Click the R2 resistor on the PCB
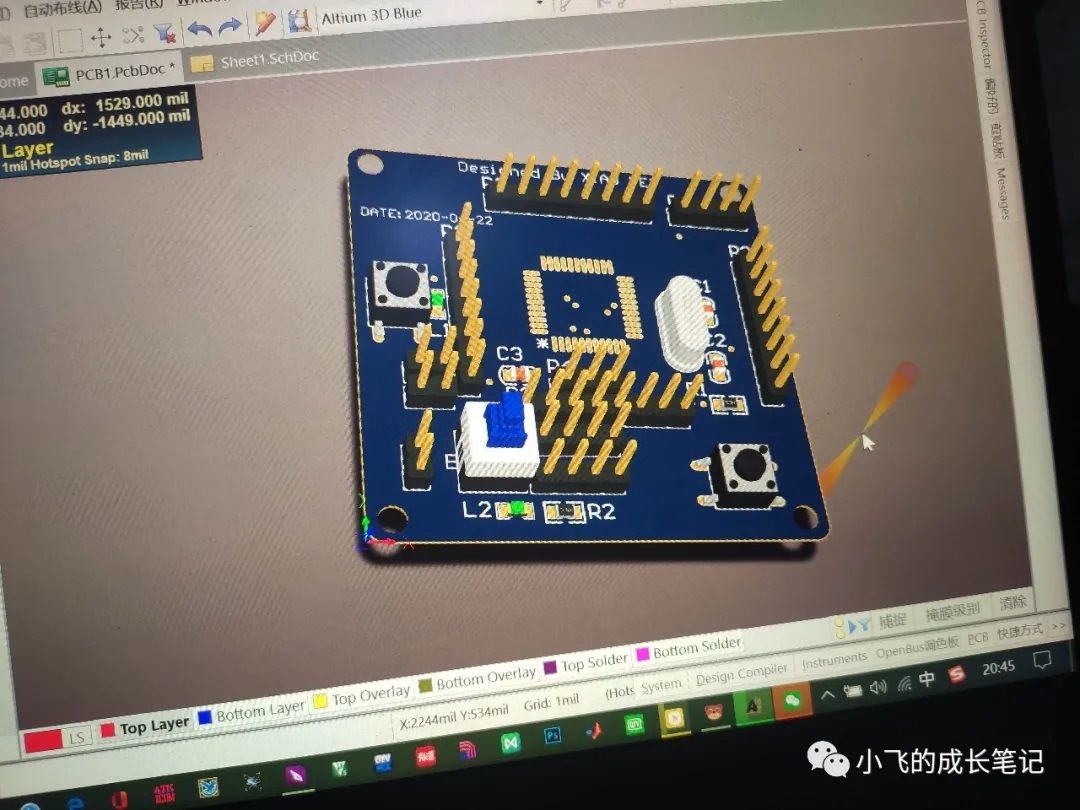 (x=564, y=511)
